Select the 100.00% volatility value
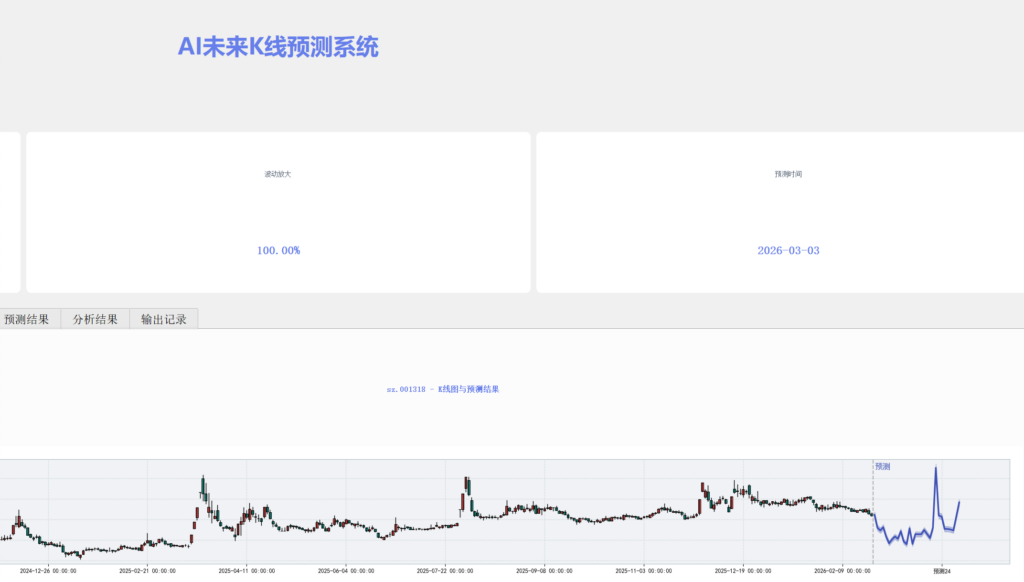 [278, 250]
